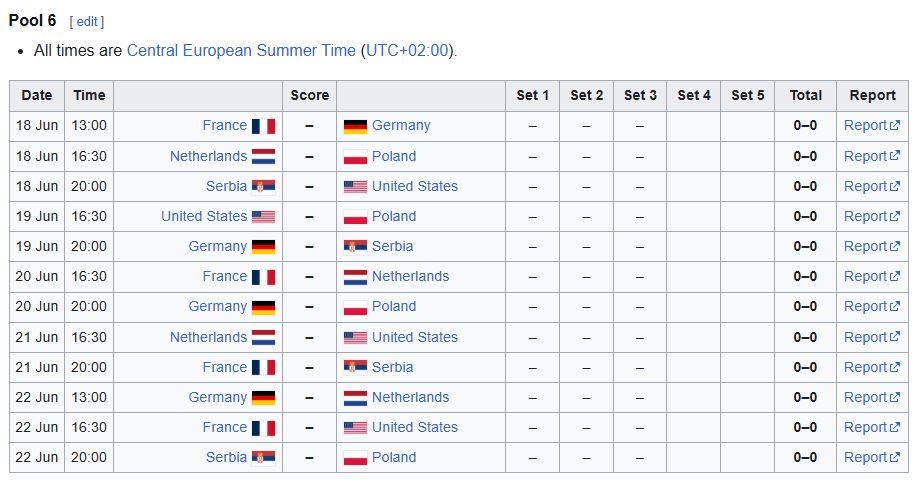
Task: Open the edit link beside Pool 6
Action: click(87, 22)
